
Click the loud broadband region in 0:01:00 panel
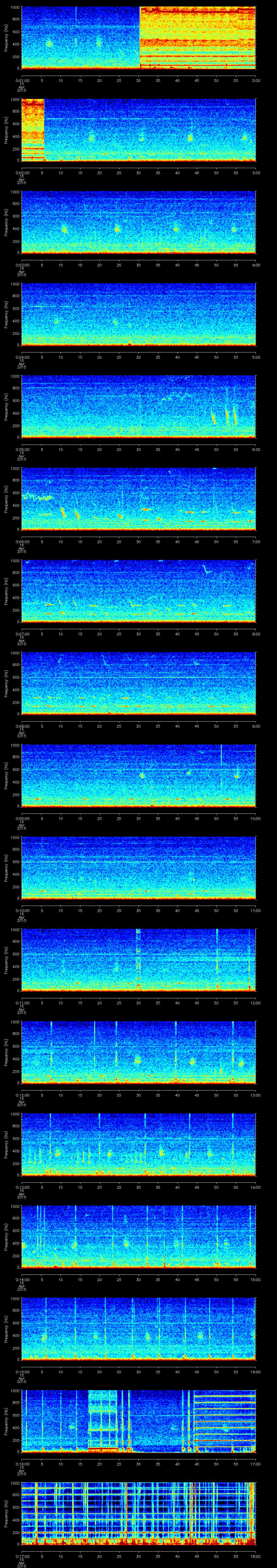pyautogui.click(x=197, y=37)
